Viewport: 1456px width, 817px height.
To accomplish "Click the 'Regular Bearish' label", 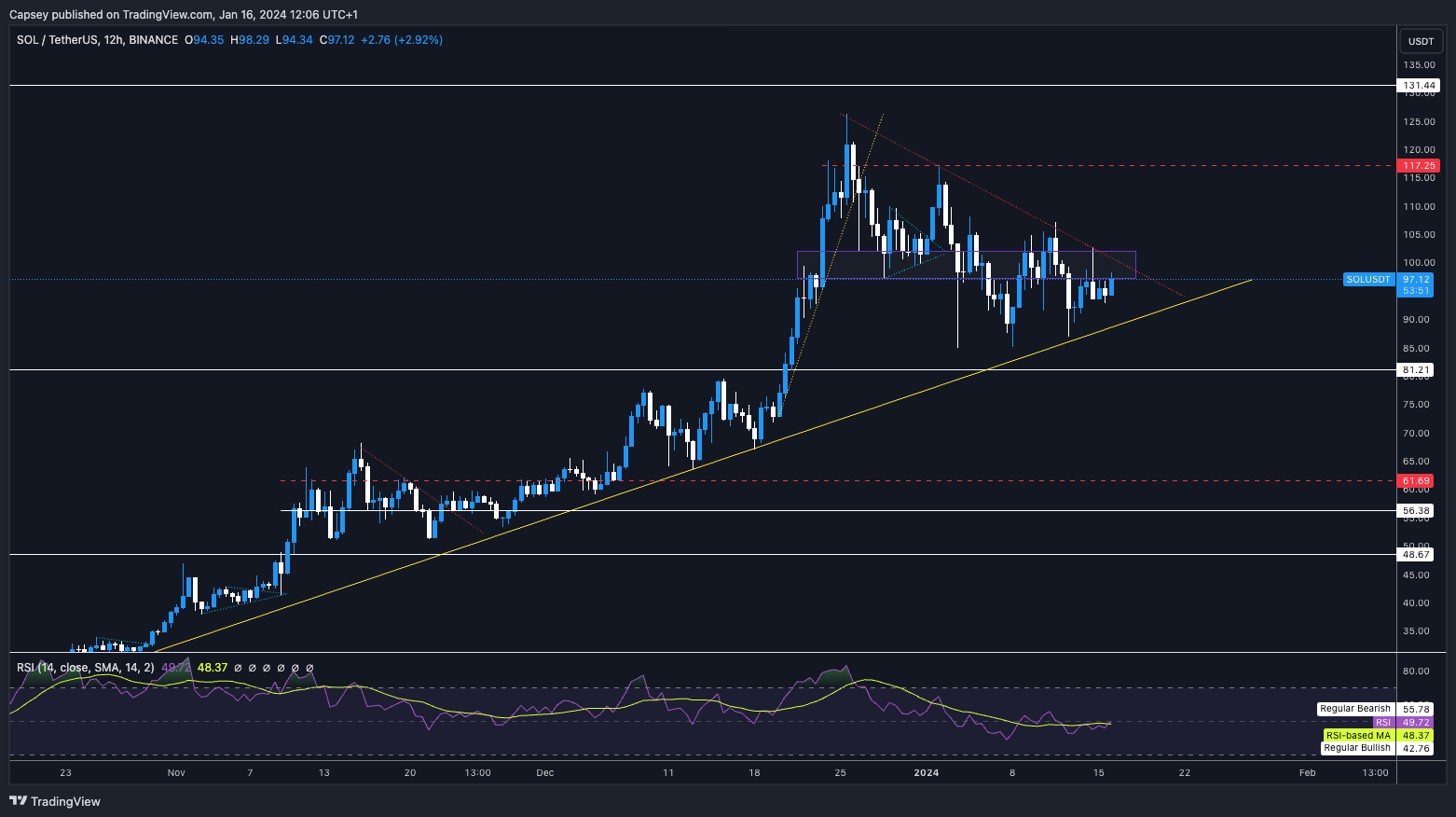I will [1355, 710].
